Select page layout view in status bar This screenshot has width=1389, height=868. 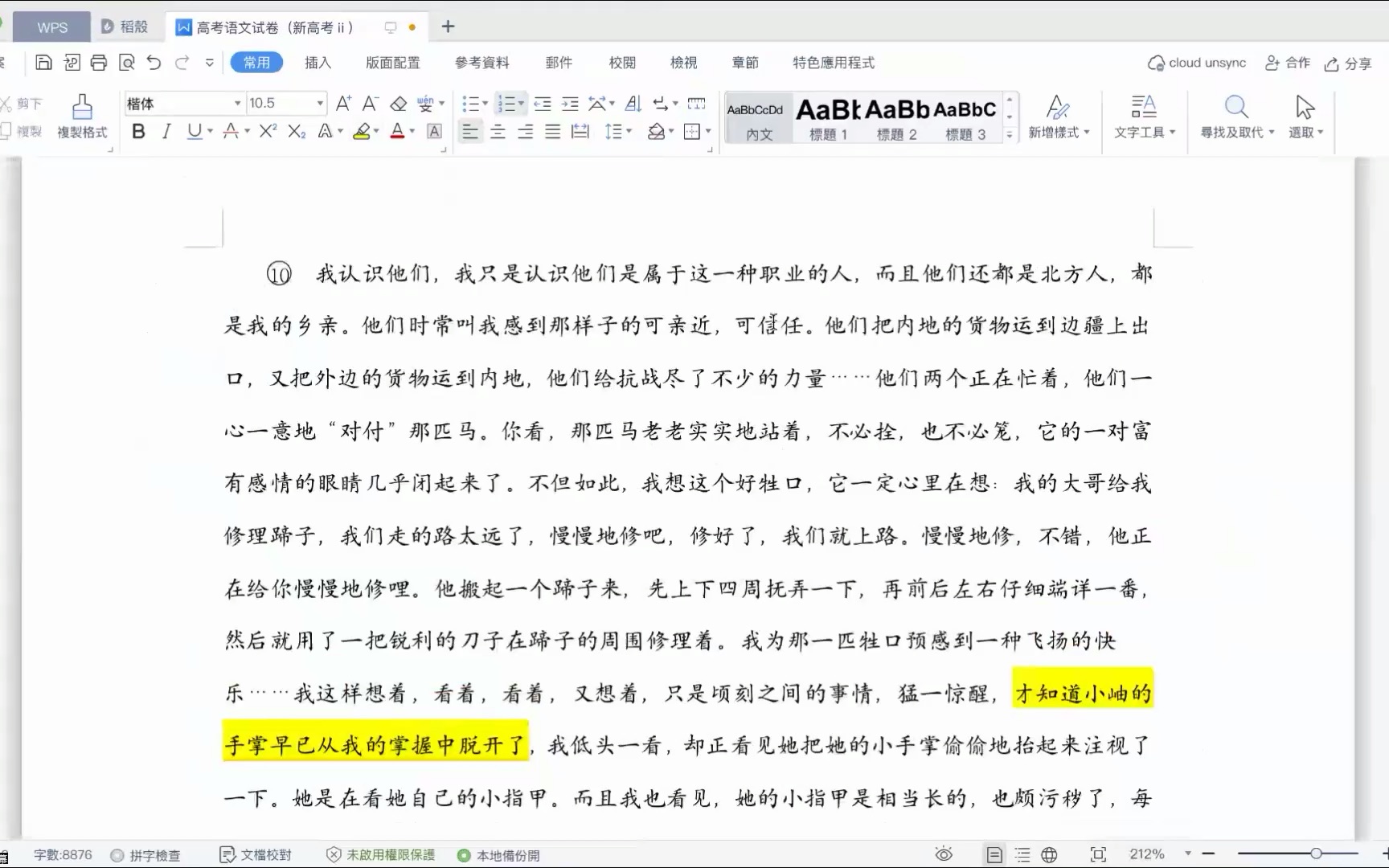994,854
